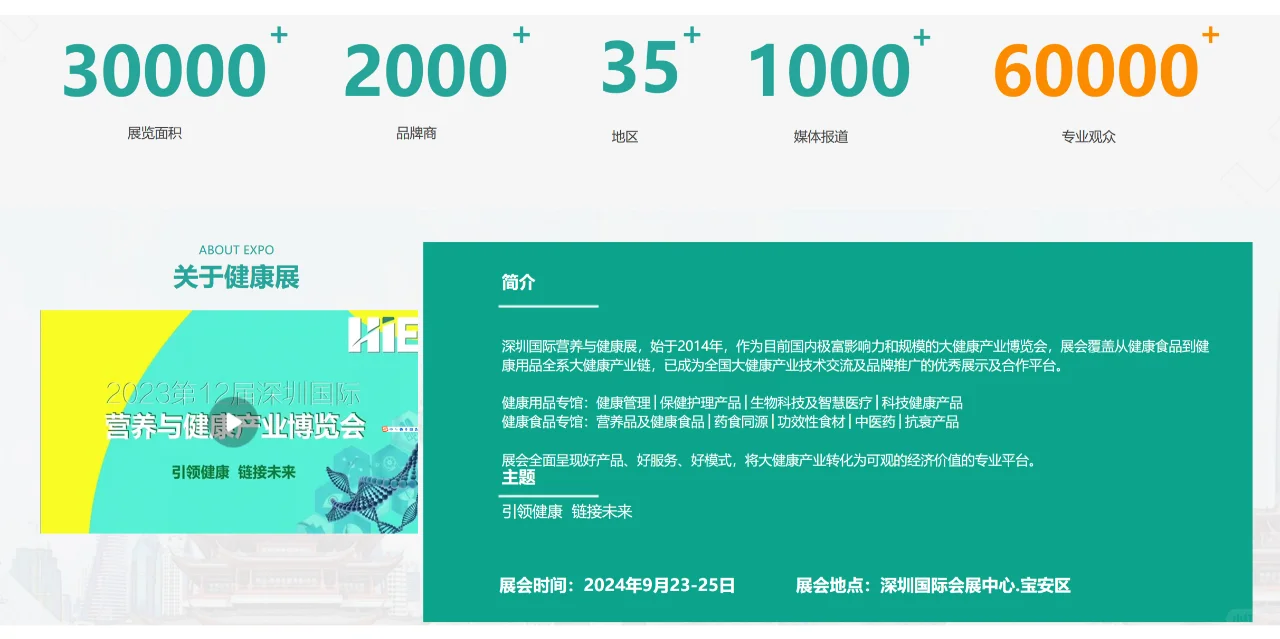Click the plus superscript next to 35

pyautogui.click(x=690, y=36)
